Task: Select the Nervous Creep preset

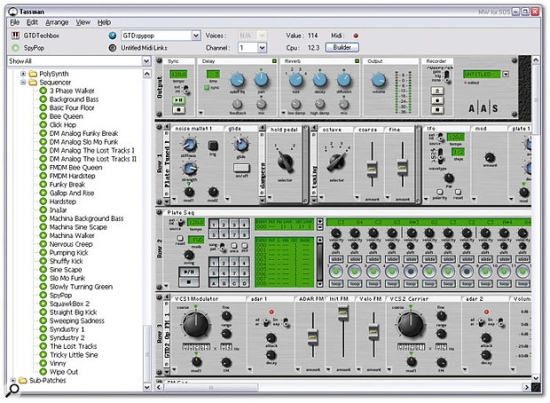Action: 71,244
